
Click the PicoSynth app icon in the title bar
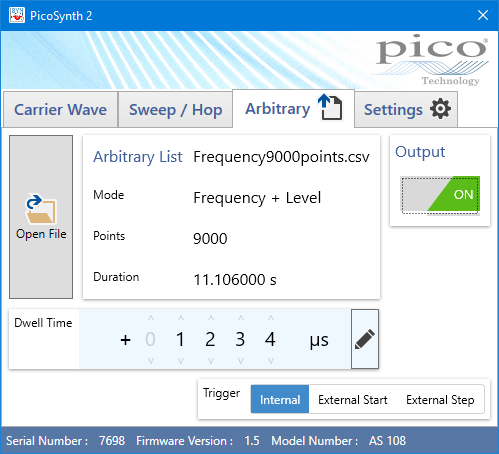pyautogui.click(x=17, y=15)
